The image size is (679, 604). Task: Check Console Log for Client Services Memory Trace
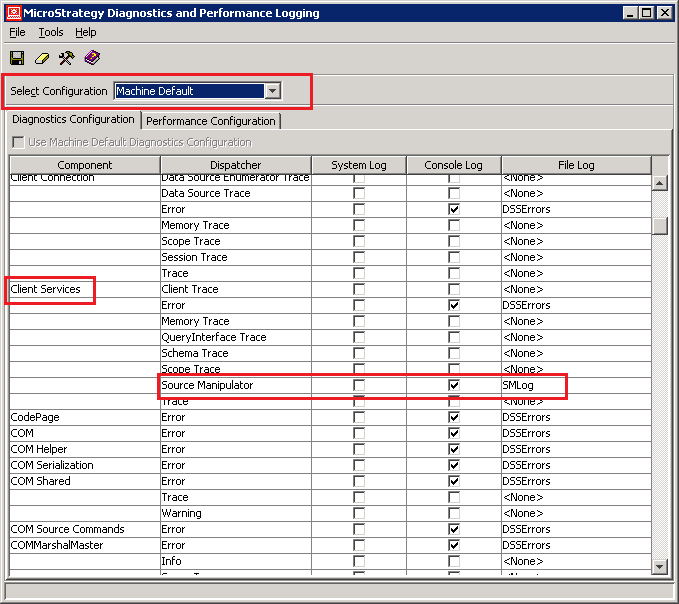[x=454, y=321]
